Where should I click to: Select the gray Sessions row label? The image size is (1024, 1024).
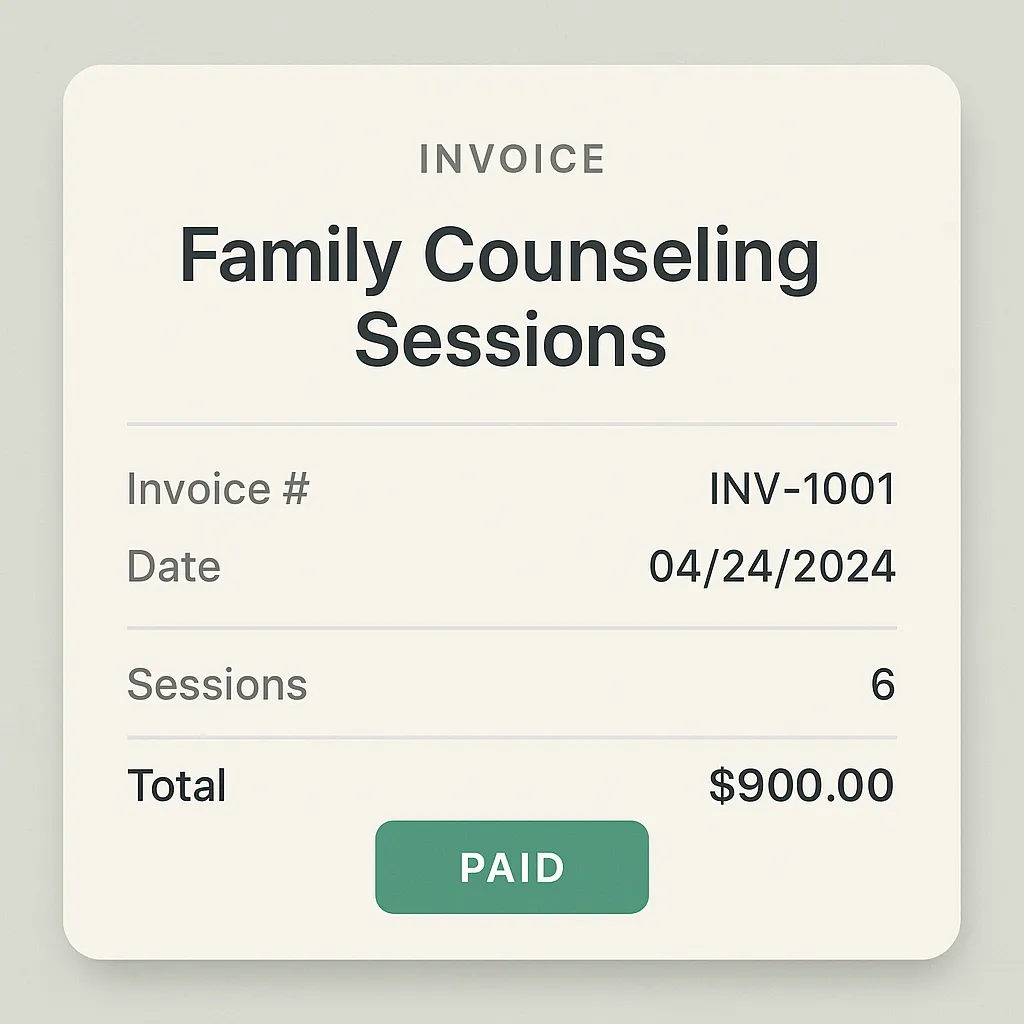(x=217, y=684)
